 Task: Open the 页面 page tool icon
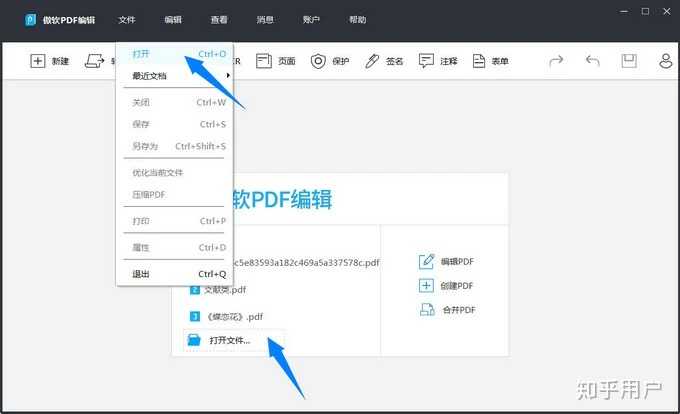(x=263, y=61)
